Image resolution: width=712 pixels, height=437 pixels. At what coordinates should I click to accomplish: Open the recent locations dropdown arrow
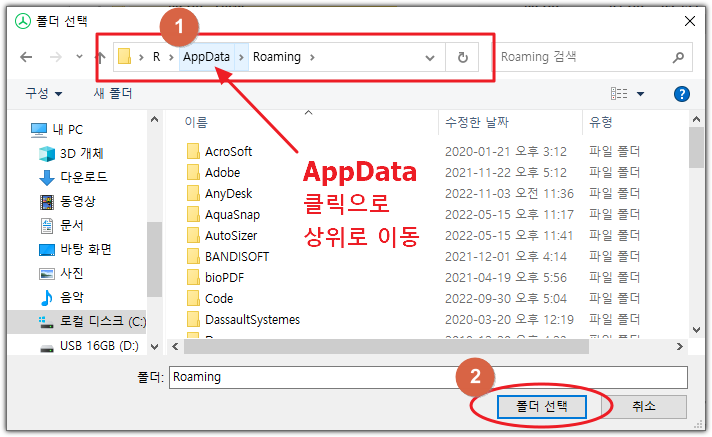coord(79,57)
